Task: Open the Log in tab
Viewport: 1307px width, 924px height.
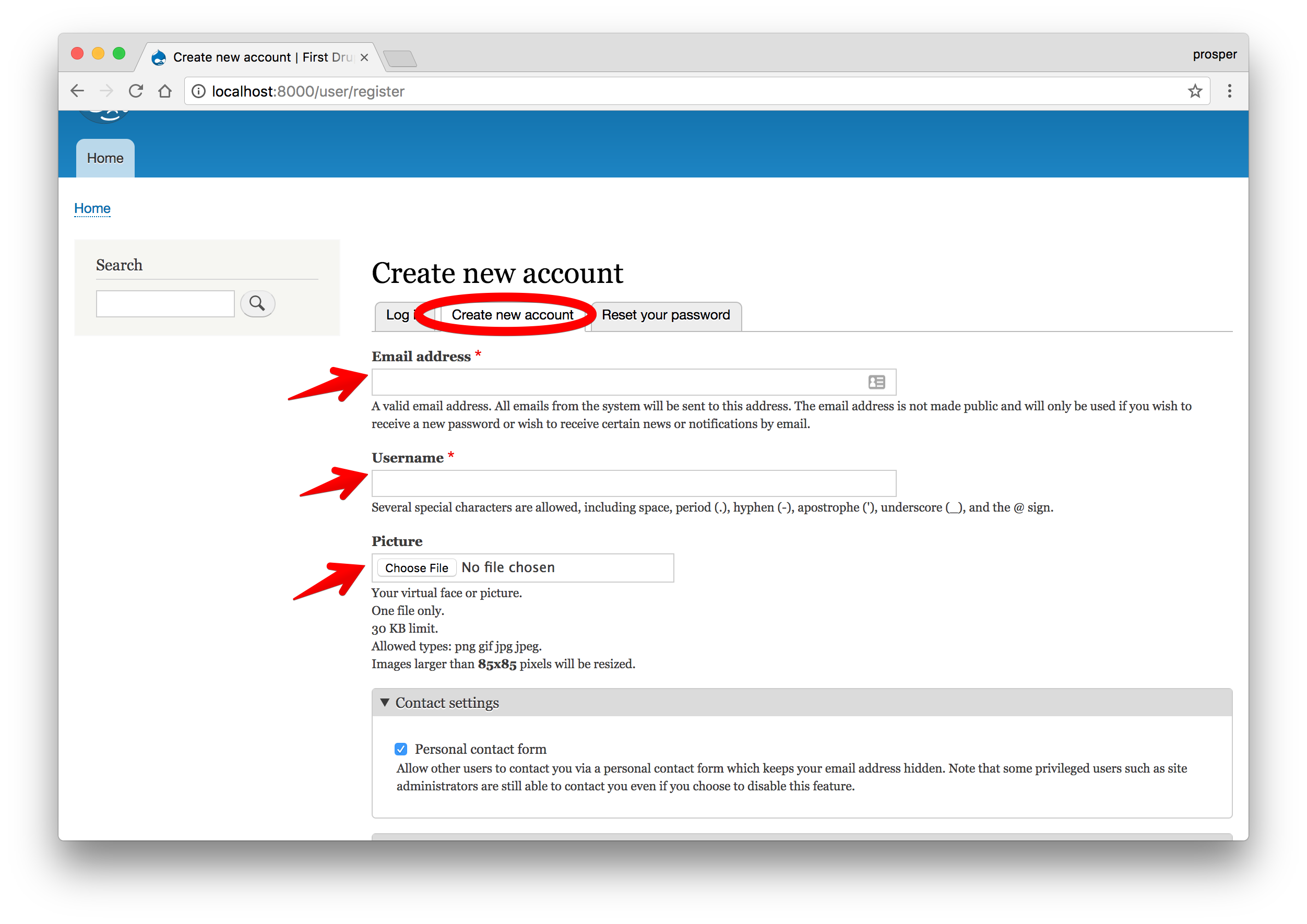Action: [404, 315]
